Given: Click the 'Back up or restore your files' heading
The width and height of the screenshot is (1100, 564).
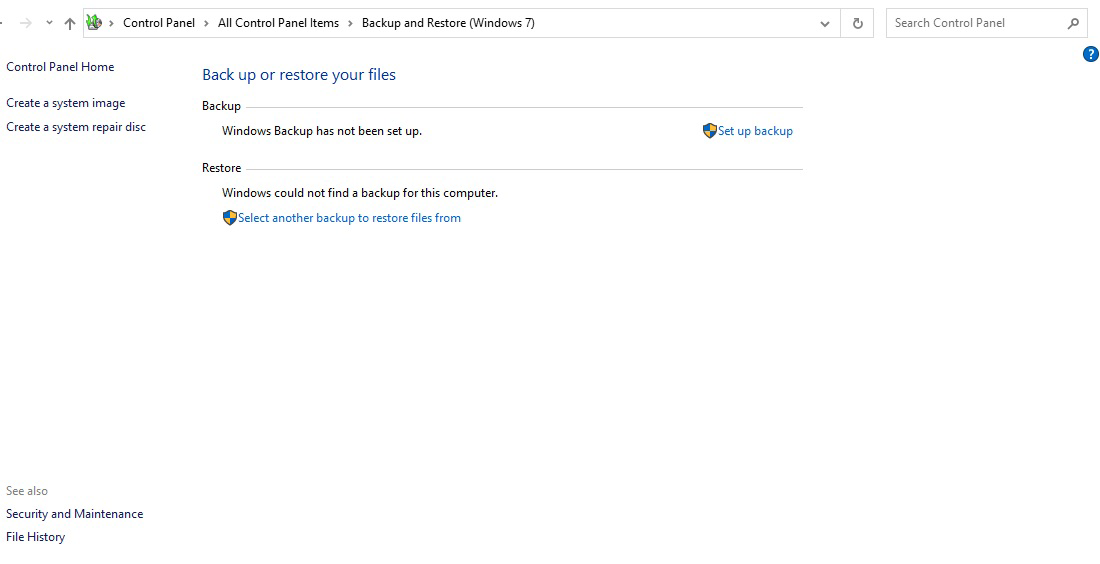Looking at the screenshot, I should click(299, 74).
